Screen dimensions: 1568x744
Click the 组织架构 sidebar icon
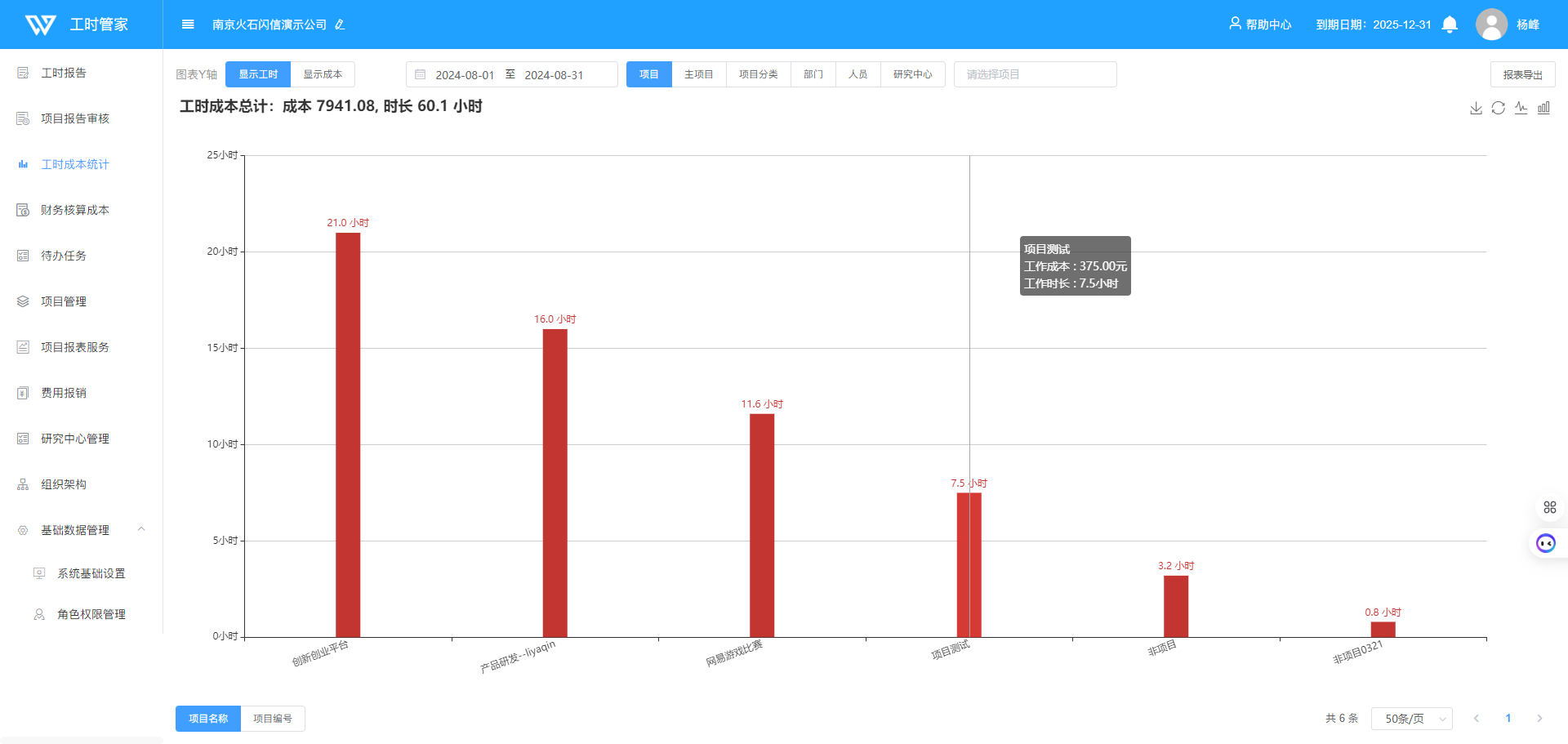click(x=23, y=484)
